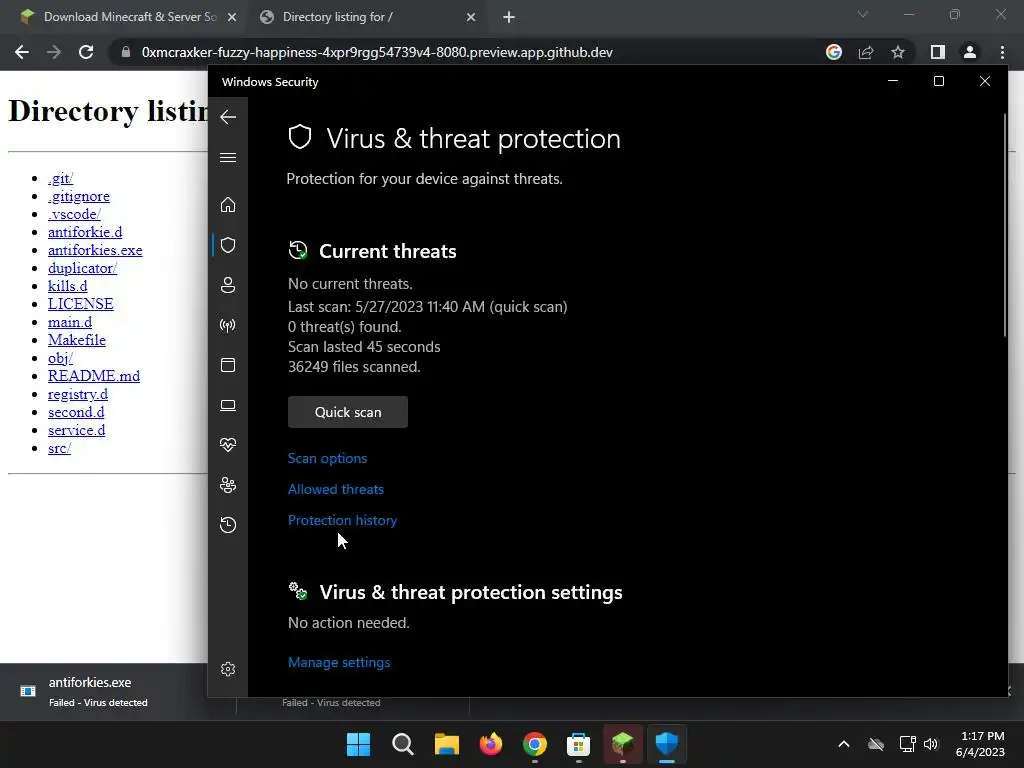Open kills.d file link
The image size is (1024, 768).
[67, 286]
